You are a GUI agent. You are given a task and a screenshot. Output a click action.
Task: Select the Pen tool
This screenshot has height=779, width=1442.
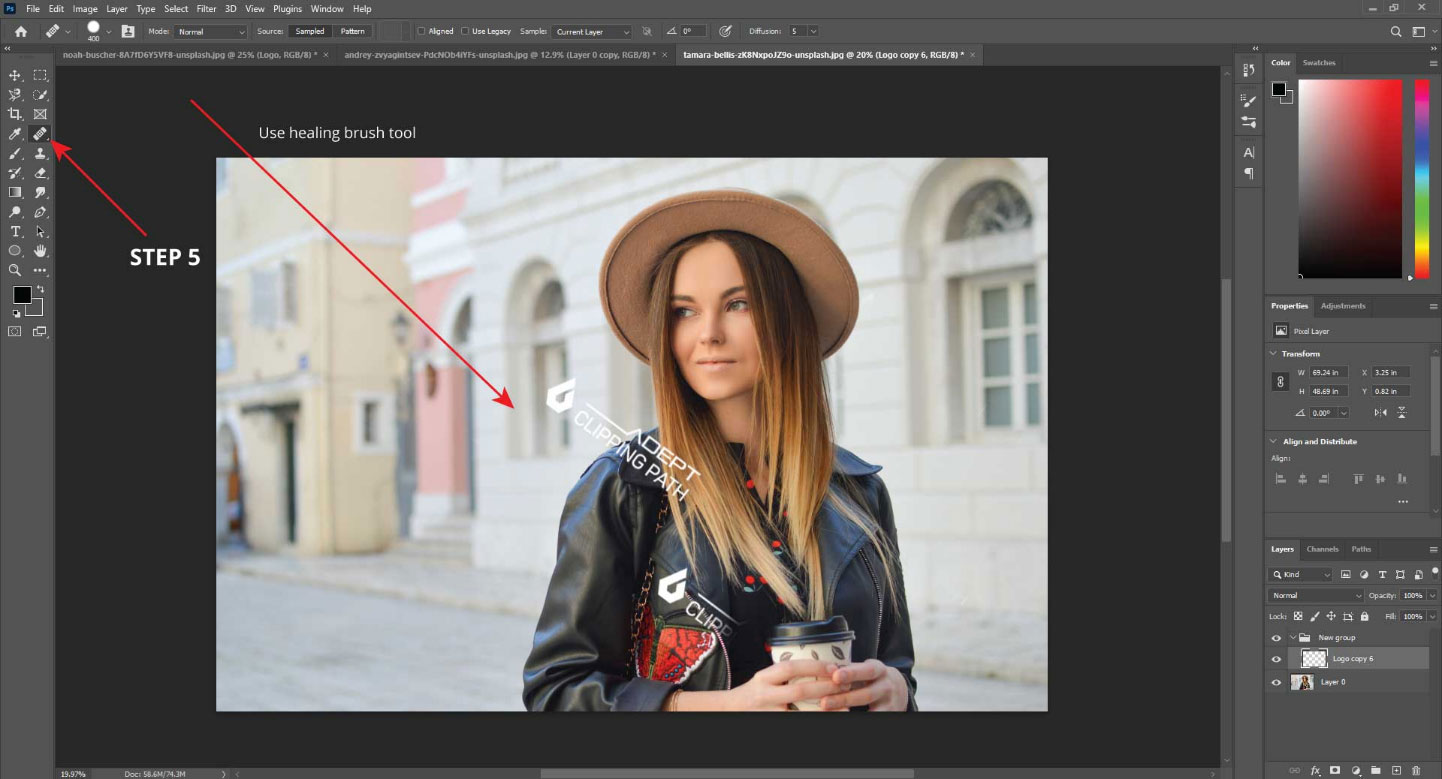point(40,212)
